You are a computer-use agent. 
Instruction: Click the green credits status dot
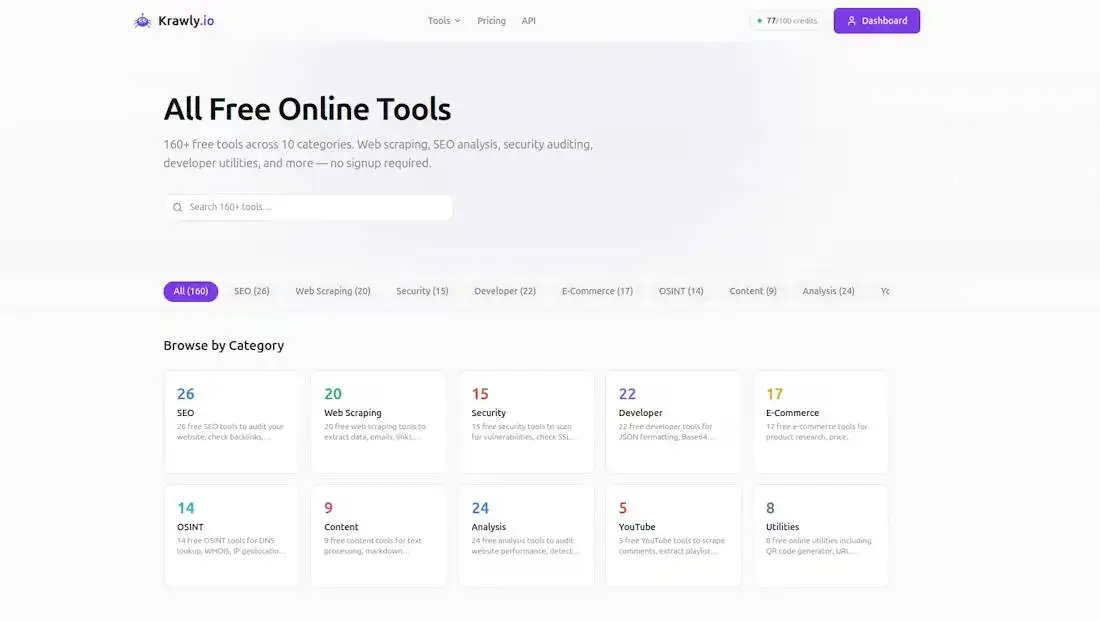pyautogui.click(x=759, y=21)
